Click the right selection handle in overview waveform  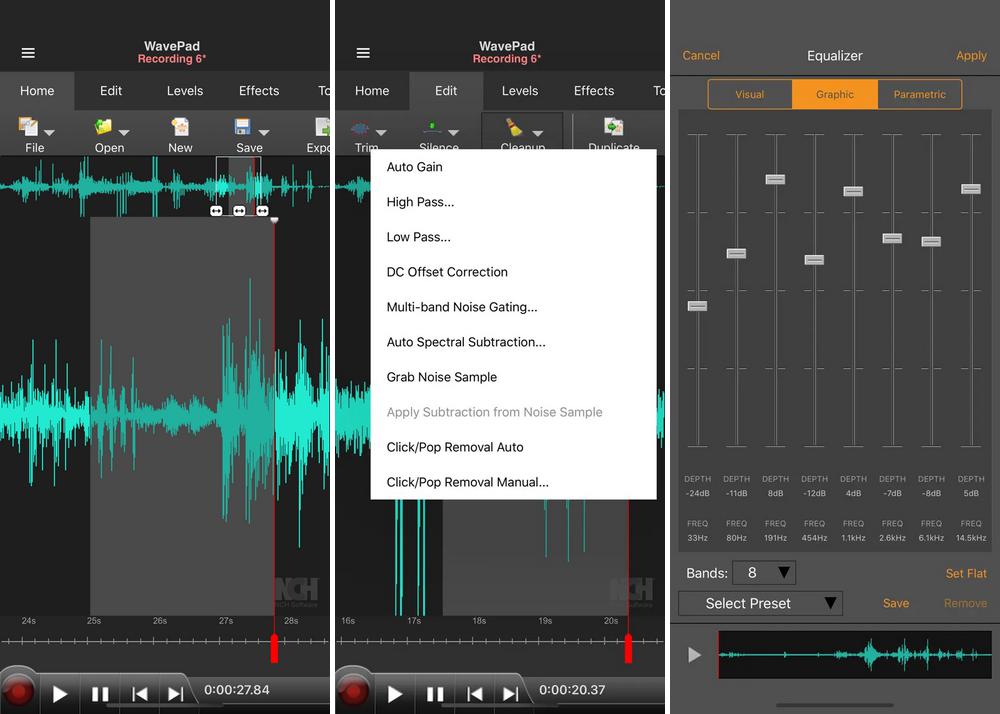(262, 210)
